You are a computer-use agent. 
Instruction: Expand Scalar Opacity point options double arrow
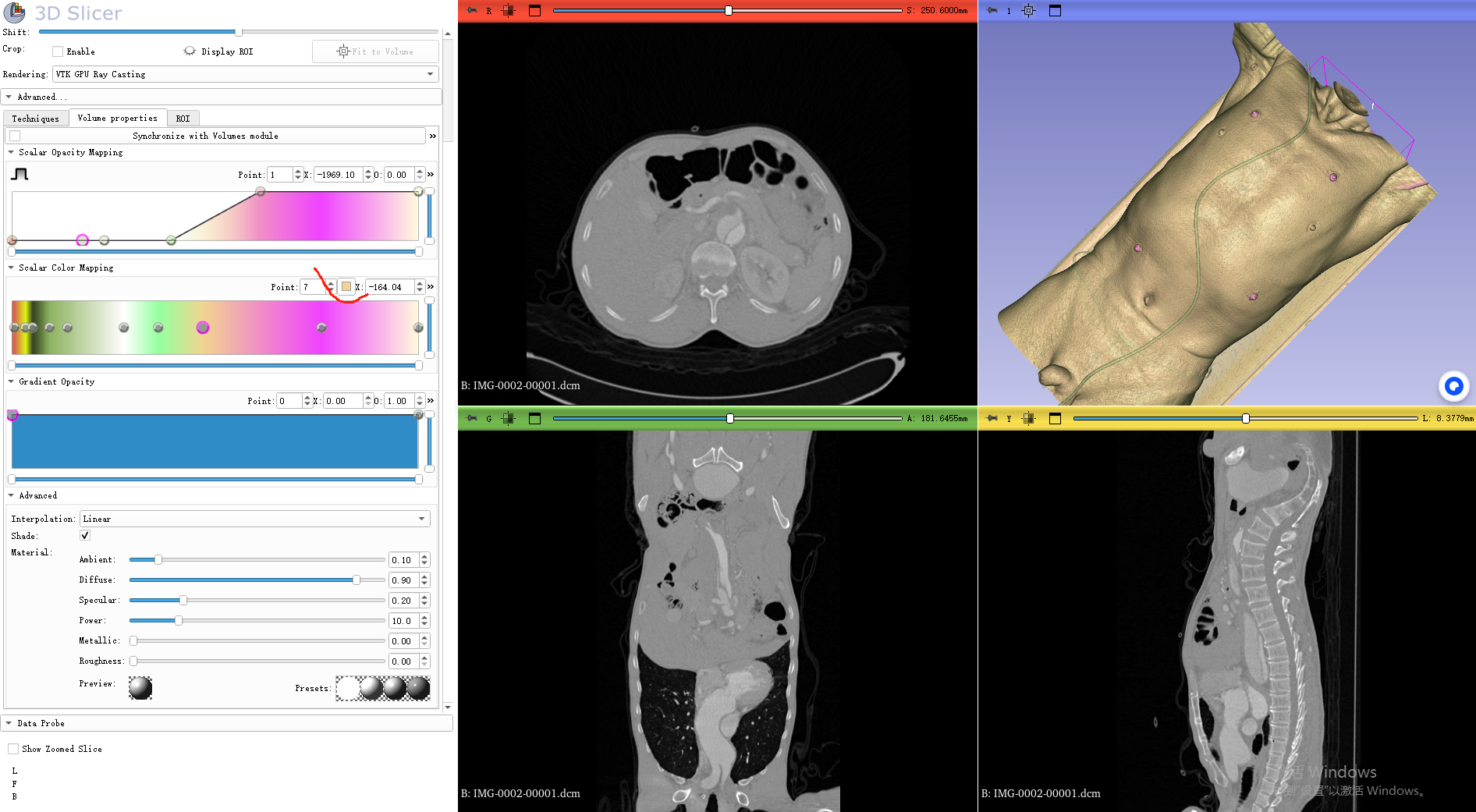tap(430, 175)
